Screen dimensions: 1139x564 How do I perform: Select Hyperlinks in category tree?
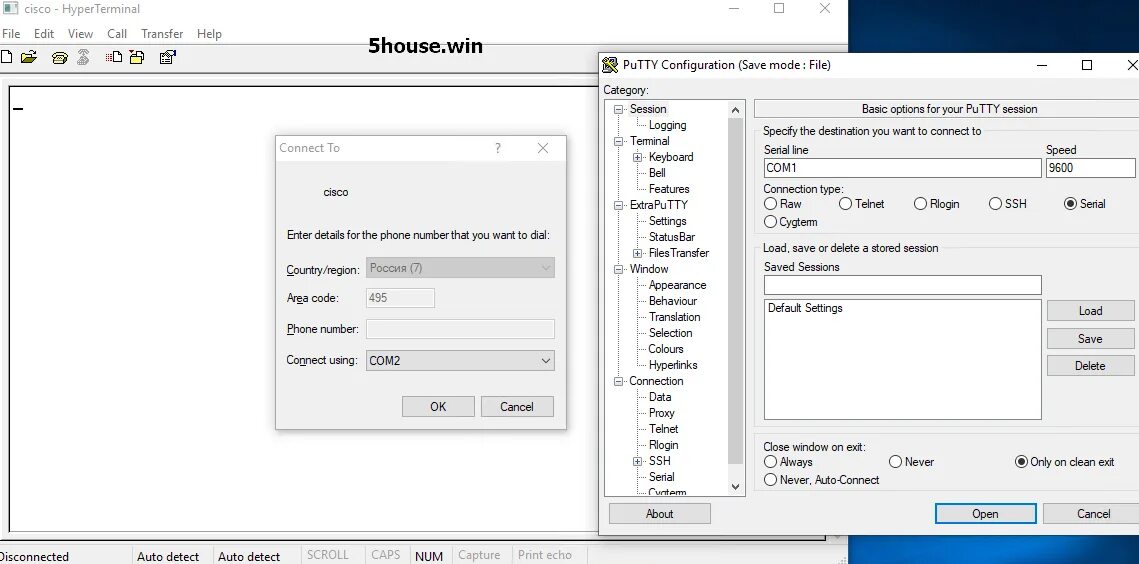coord(673,365)
